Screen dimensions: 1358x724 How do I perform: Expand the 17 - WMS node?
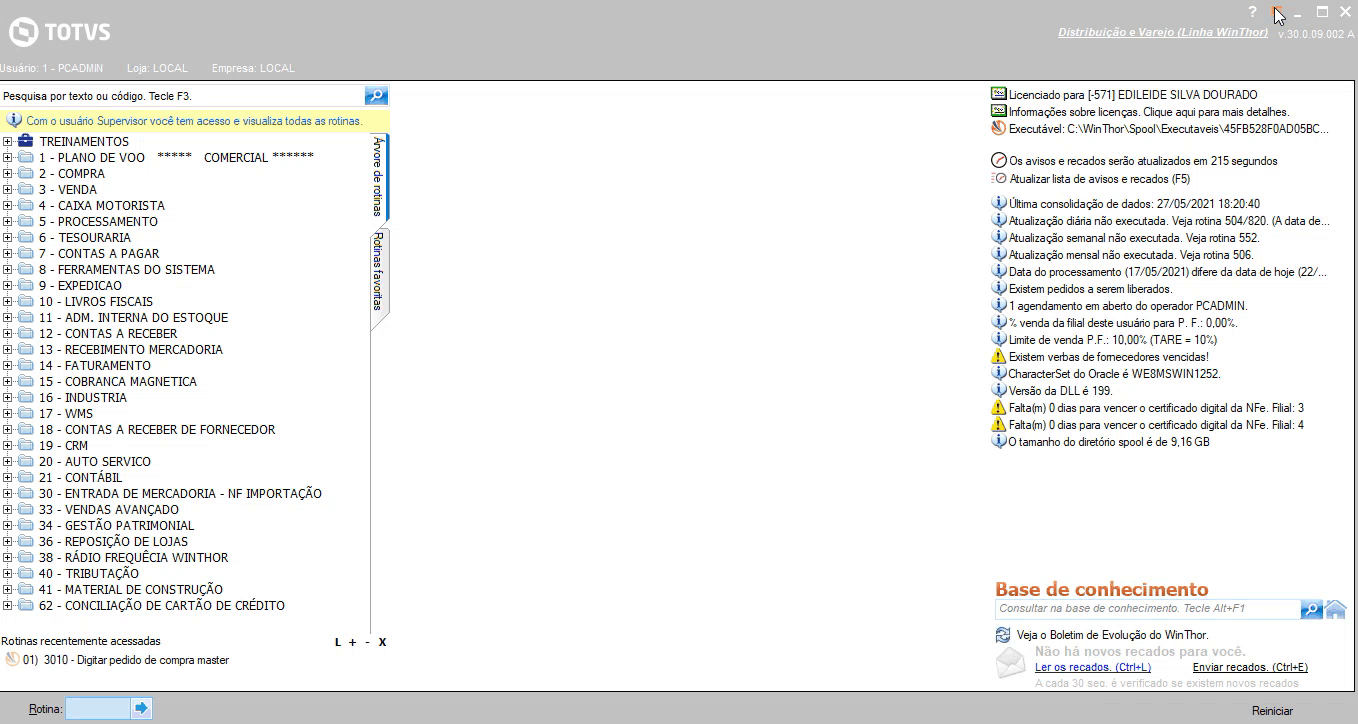coord(8,413)
